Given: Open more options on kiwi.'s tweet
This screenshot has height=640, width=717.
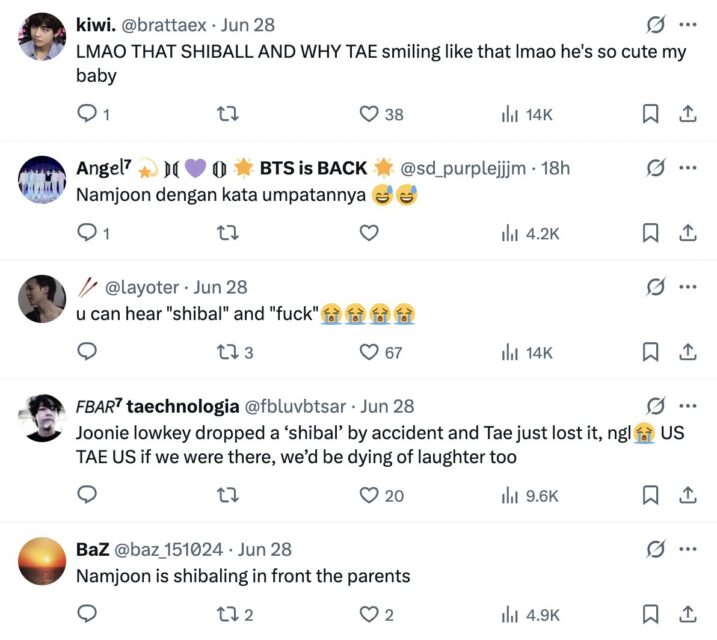Looking at the screenshot, I should click(687, 25).
